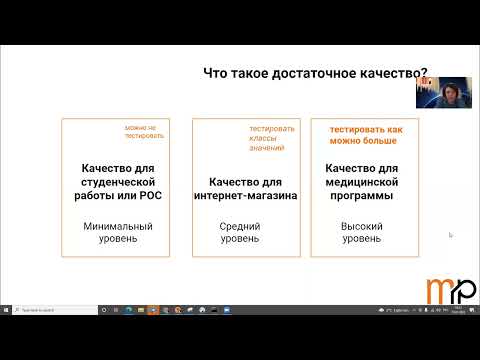Open the Windows Start menu
Image resolution: width=480 pixels, height=360 pixels.
pos(6,310)
